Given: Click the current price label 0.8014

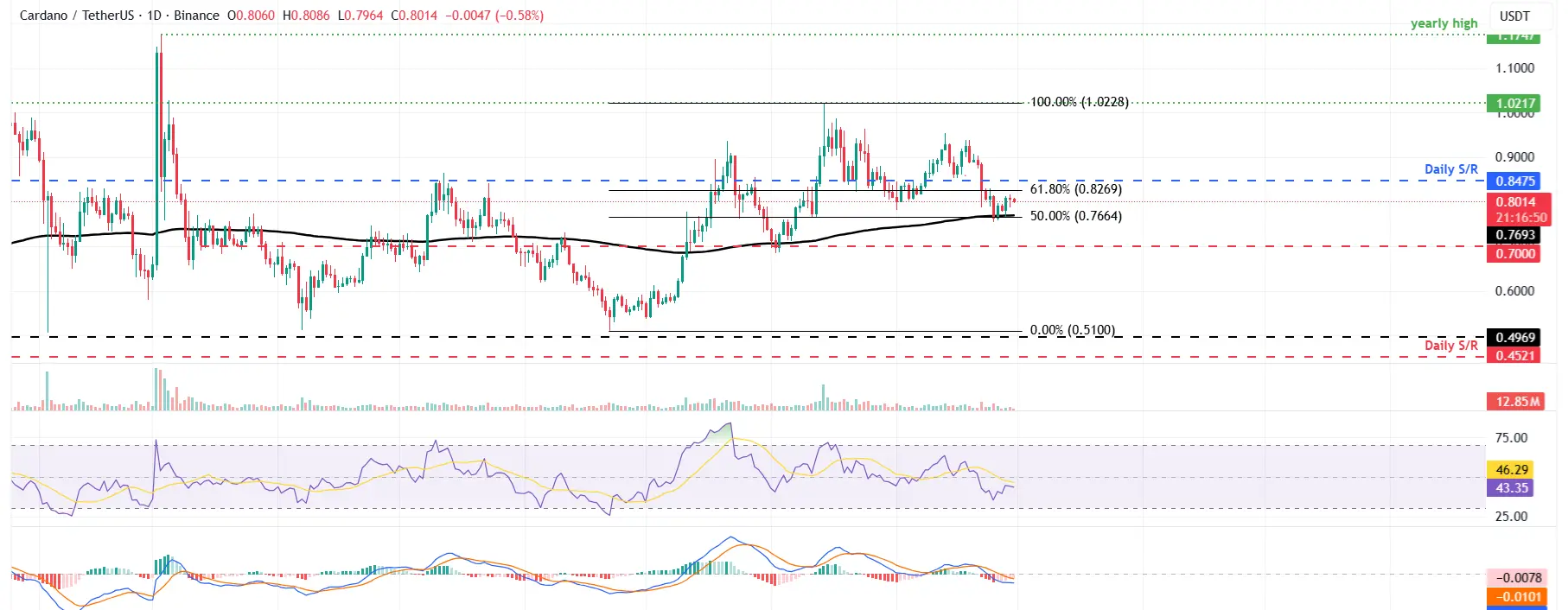Looking at the screenshot, I should coord(1515,202).
